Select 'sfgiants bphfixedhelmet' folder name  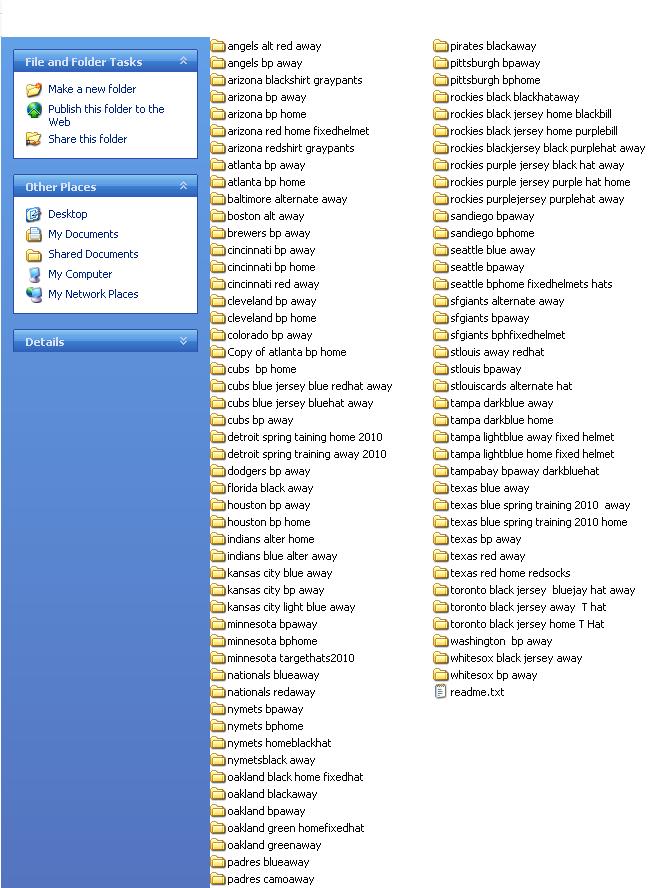point(508,335)
